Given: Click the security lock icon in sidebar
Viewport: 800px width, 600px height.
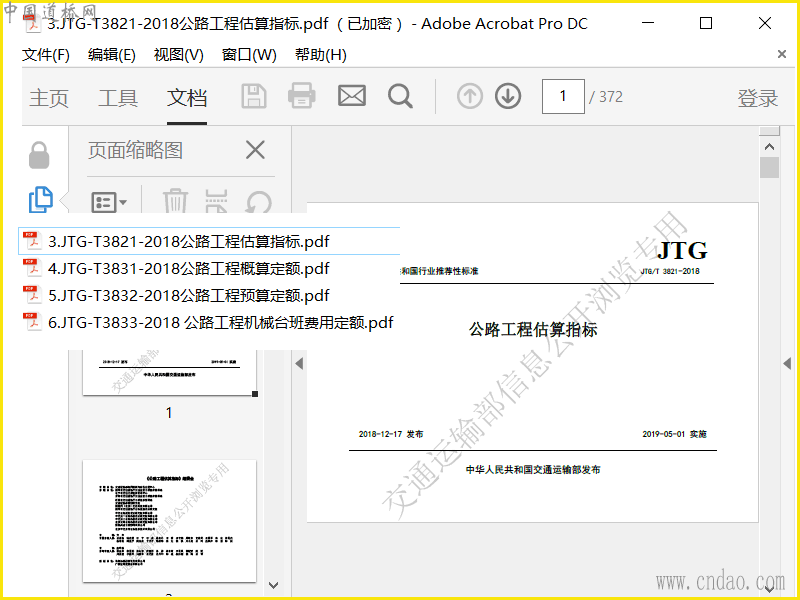Looking at the screenshot, I should pyautogui.click(x=39, y=155).
